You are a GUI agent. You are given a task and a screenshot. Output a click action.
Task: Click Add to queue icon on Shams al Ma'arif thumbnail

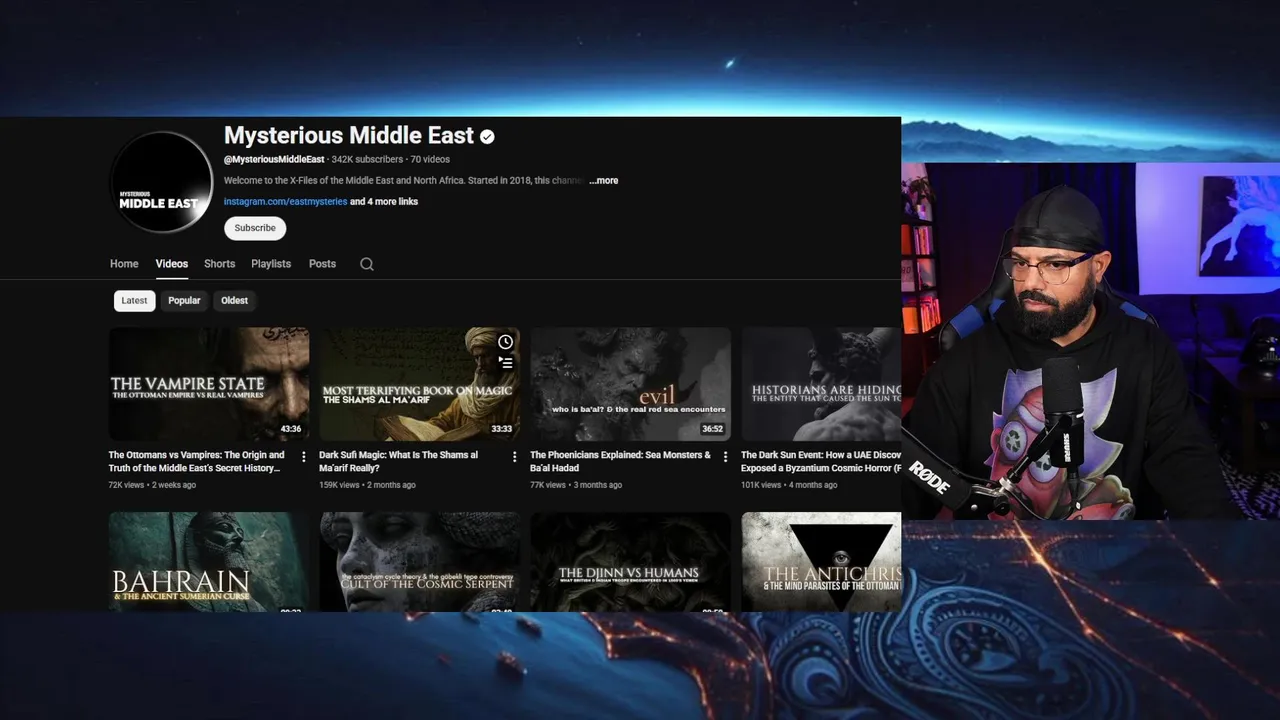(505, 362)
